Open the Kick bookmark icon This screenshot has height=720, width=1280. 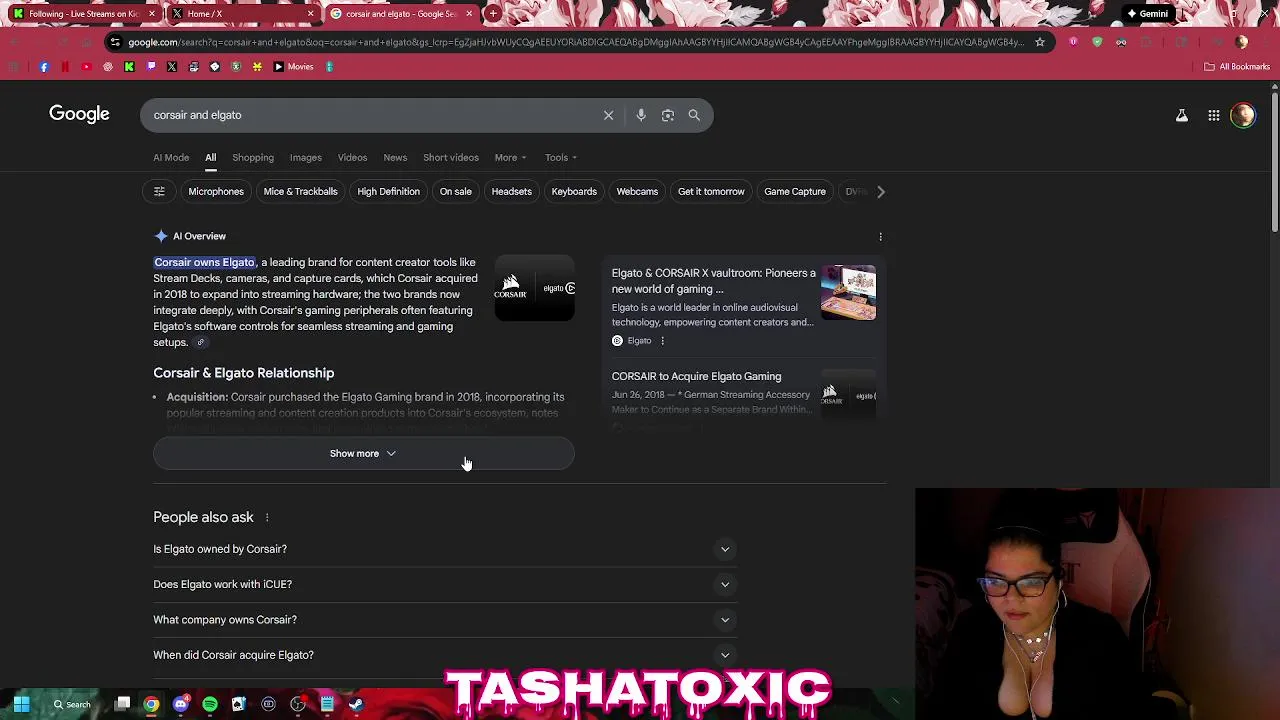129,67
